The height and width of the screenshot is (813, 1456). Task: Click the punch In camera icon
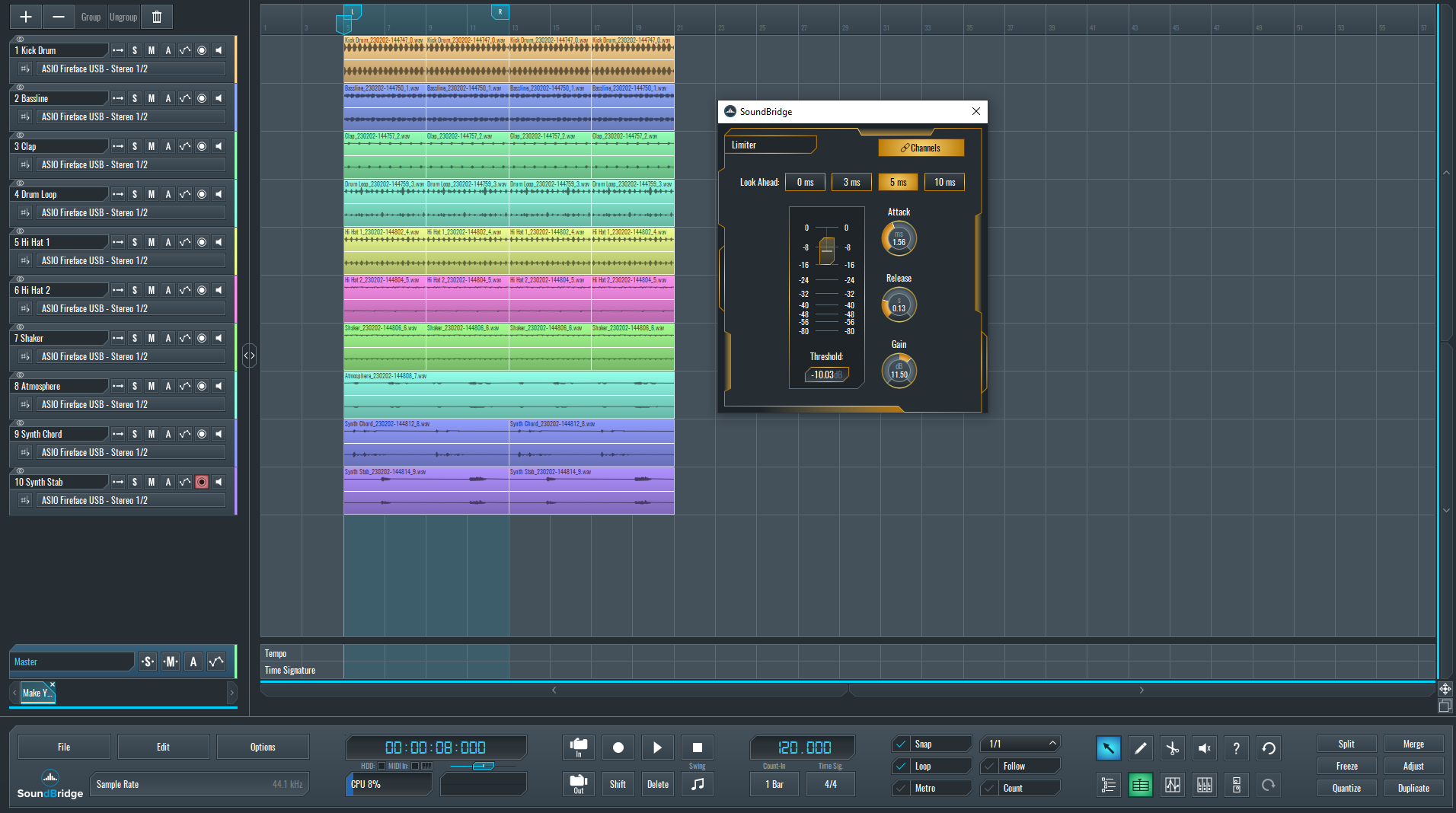[x=578, y=748]
